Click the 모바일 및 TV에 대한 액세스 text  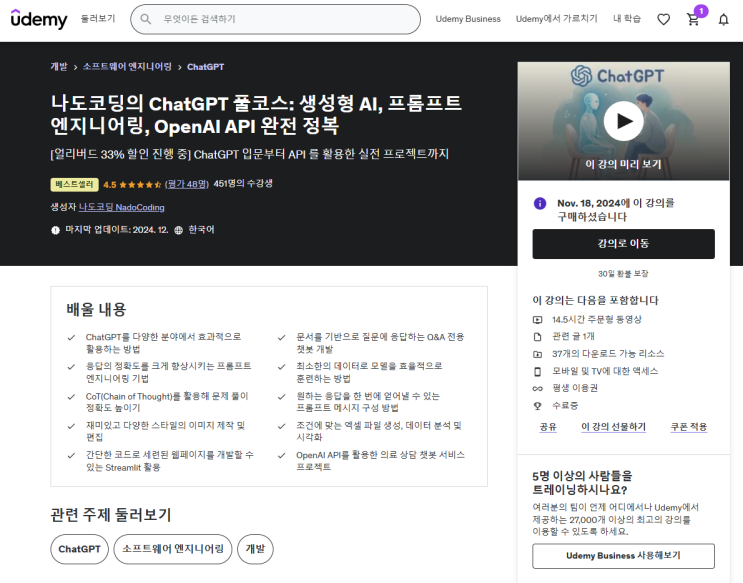605,371
